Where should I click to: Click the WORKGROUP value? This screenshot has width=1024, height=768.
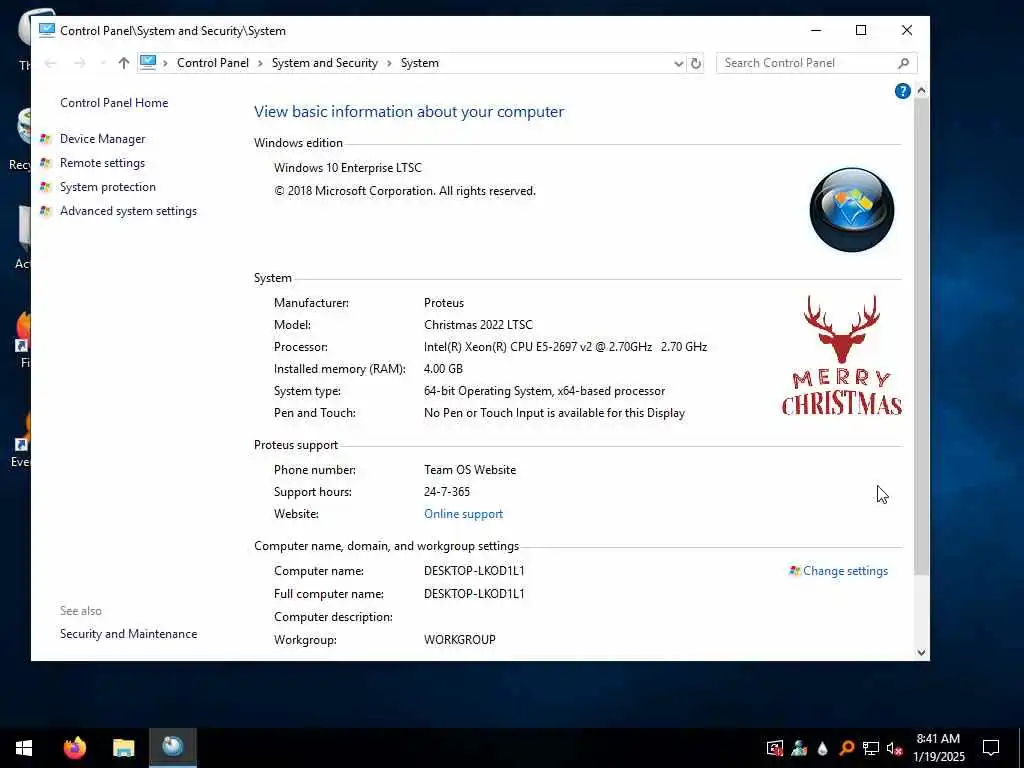pyautogui.click(x=460, y=640)
